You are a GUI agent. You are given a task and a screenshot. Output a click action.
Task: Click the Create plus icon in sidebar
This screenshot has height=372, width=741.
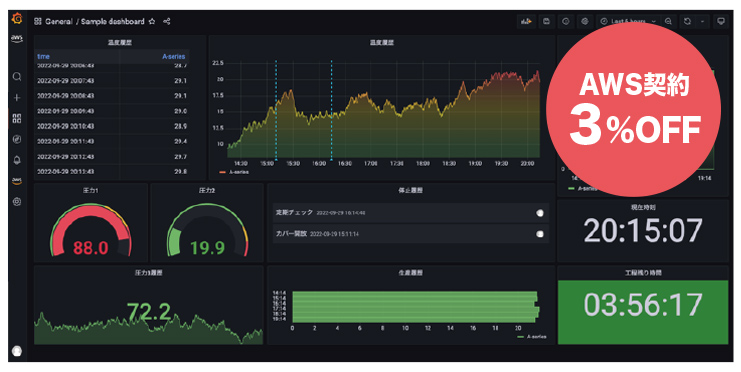[17, 97]
